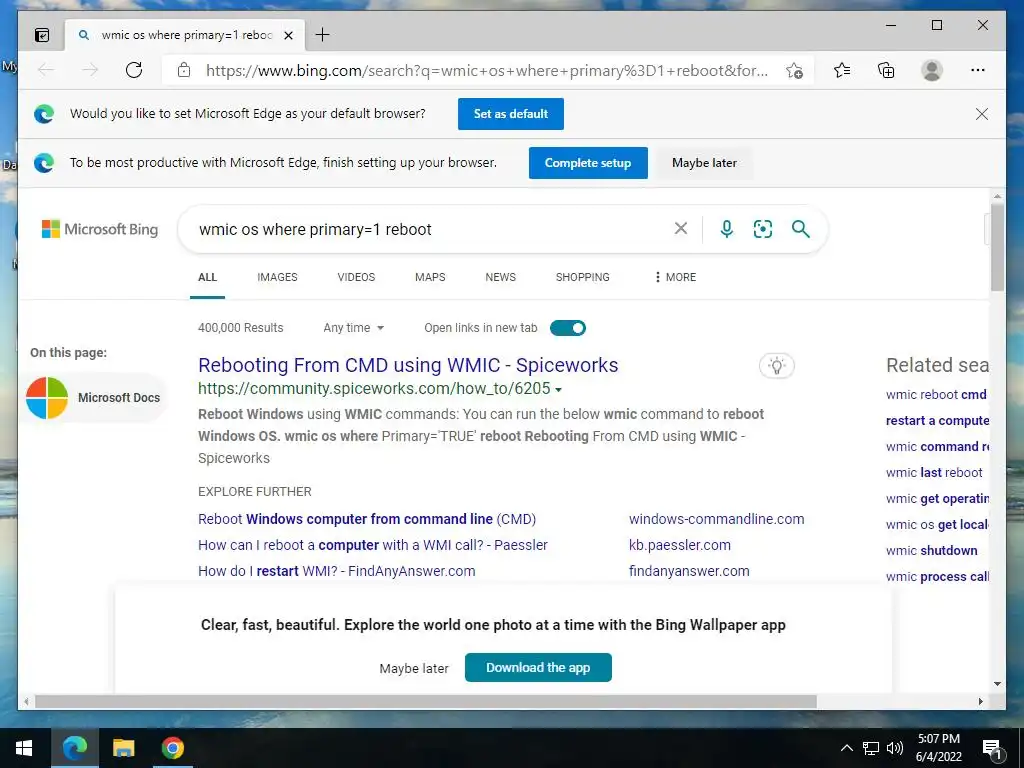Viewport: 1024px width, 768px height.
Task: Toggle Open links in new tab
Action: [568, 328]
